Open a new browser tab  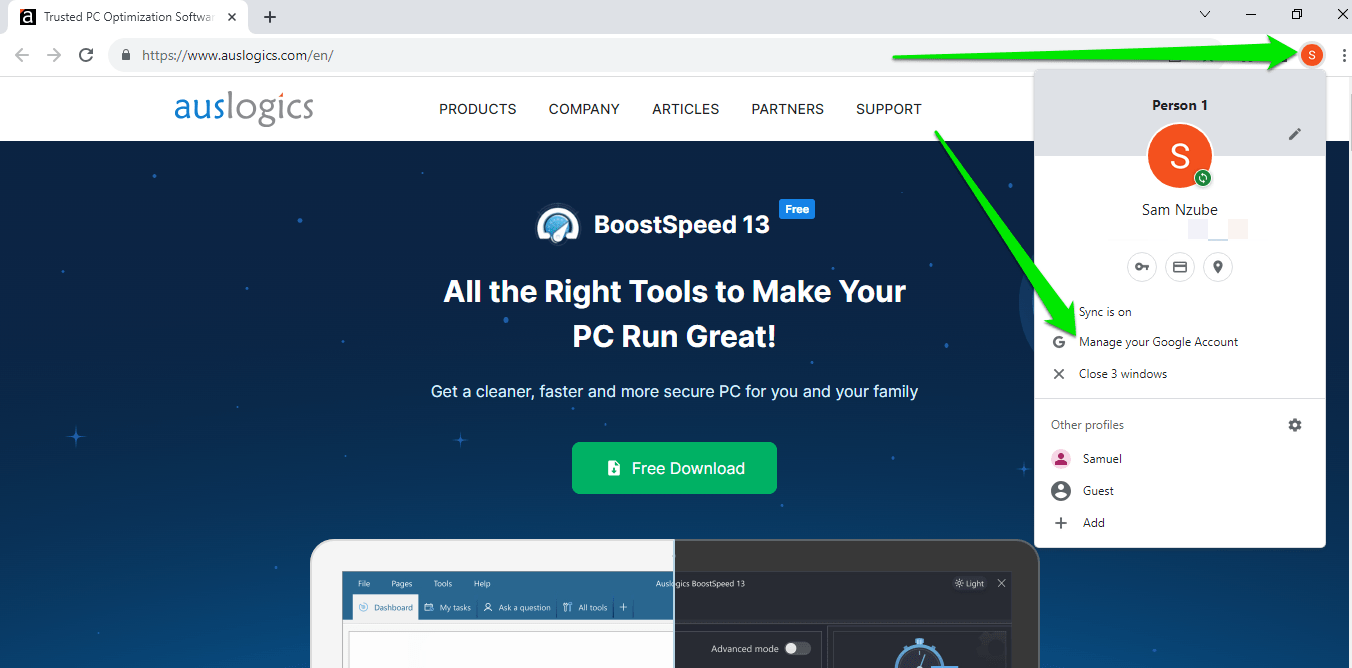pyautogui.click(x=270, y=17)
